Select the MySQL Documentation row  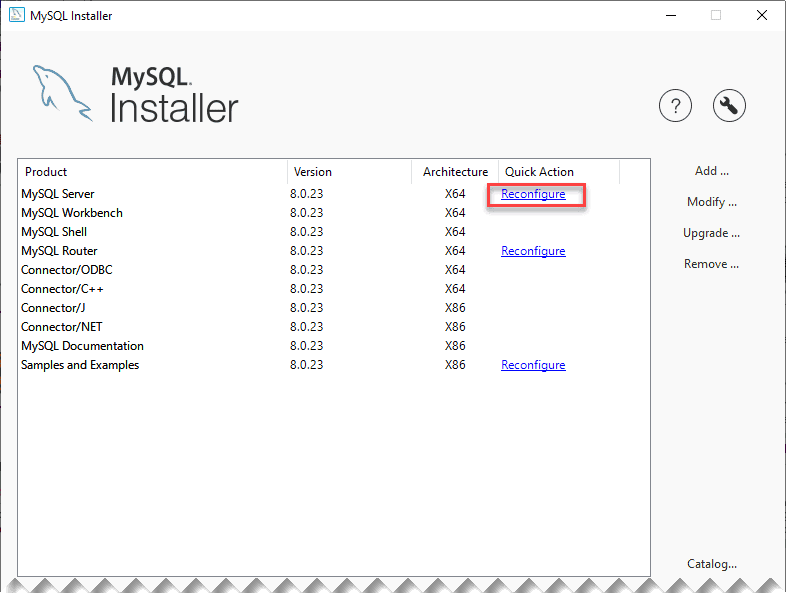[x=334, y=346]
